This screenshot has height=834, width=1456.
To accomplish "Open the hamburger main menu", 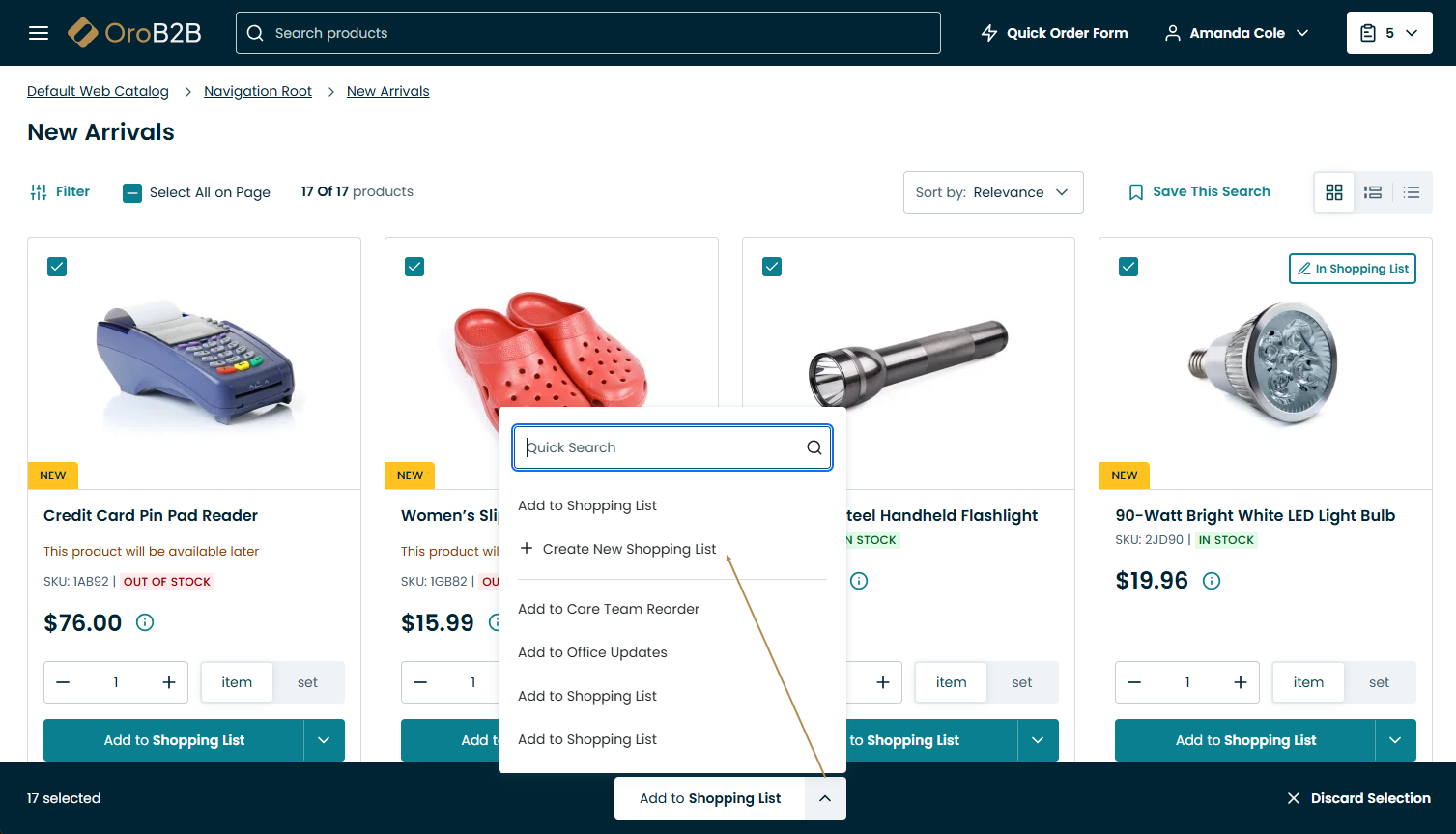I will pyautogui.click(x=39, y=33).
